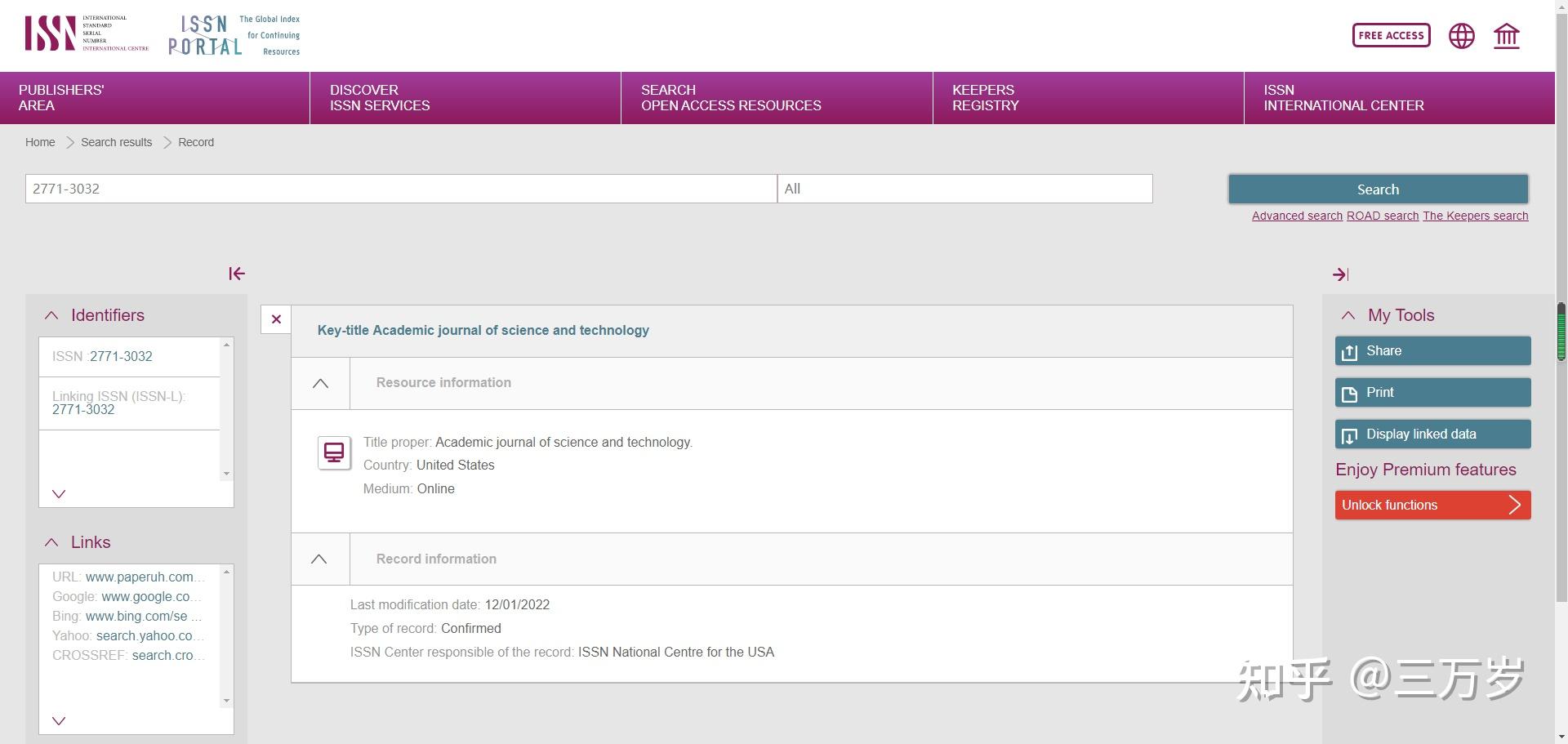The height and width of the screenshot is (744, 1568).
Task: Open ROAD search link
Action: pyautogui.click(x=1383, y=216)
